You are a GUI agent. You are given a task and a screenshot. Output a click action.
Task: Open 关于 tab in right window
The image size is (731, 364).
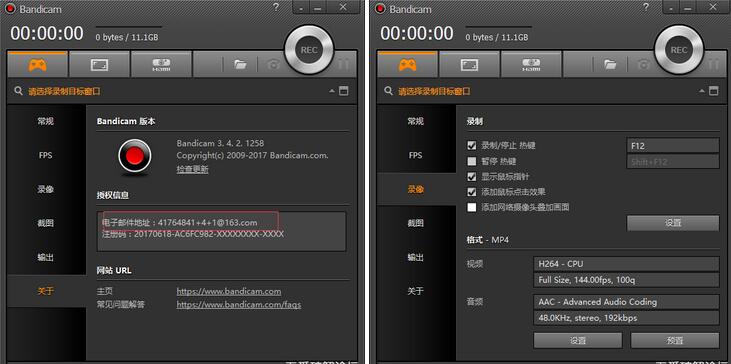(x=416, y=291)
